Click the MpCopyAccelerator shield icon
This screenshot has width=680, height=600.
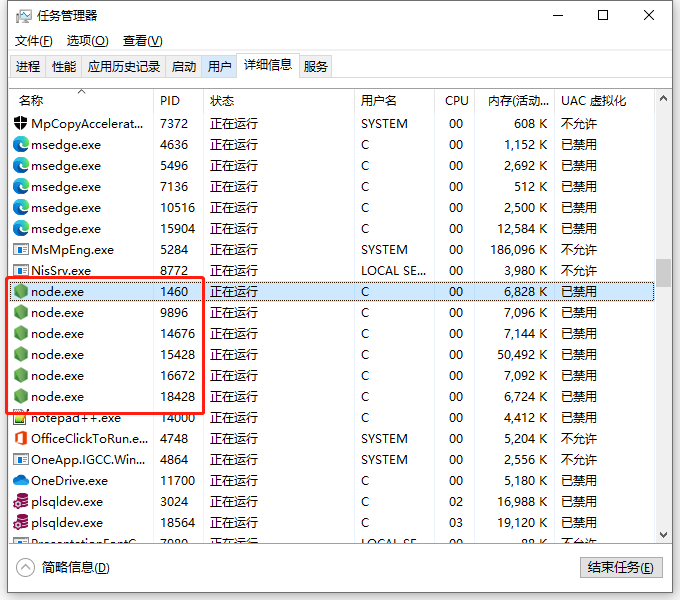(21, 124)
